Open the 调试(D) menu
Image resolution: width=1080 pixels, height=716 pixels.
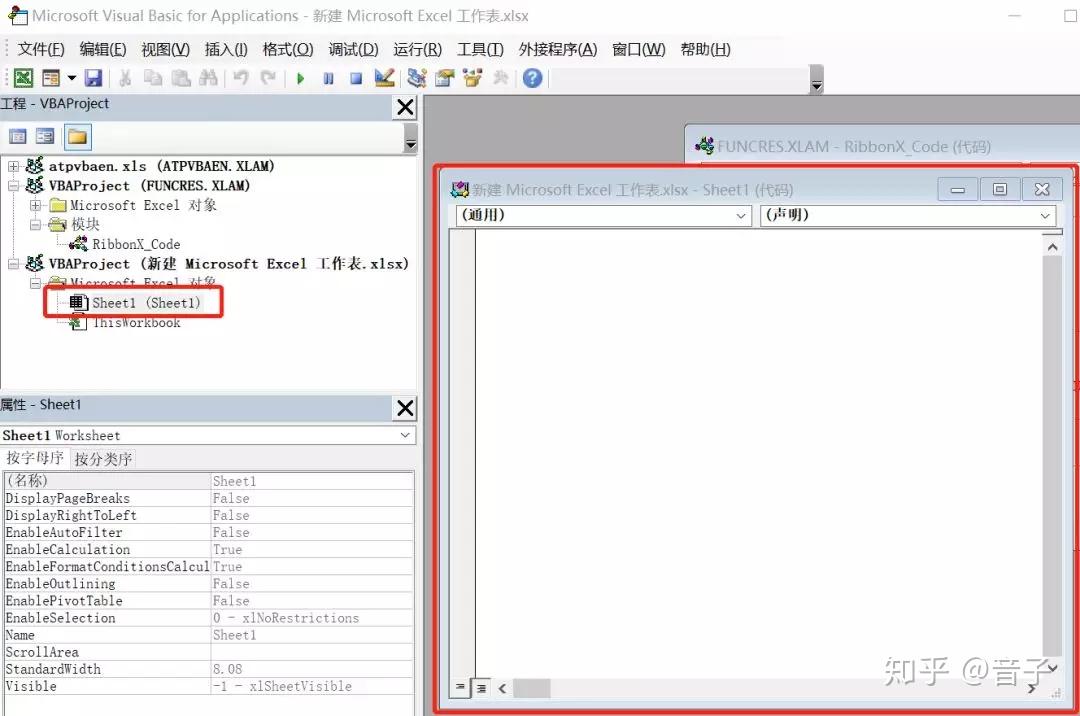(353, 50)
